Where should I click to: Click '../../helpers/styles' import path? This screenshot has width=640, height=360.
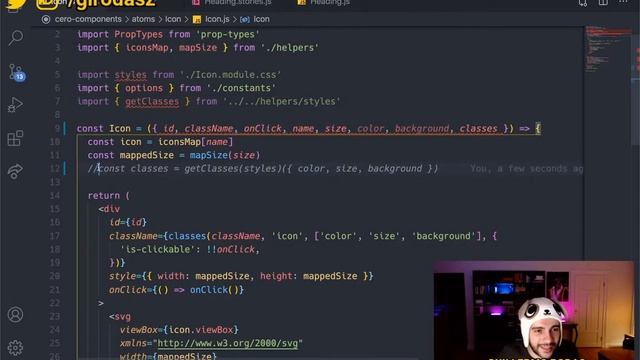(x=281, y=102)
